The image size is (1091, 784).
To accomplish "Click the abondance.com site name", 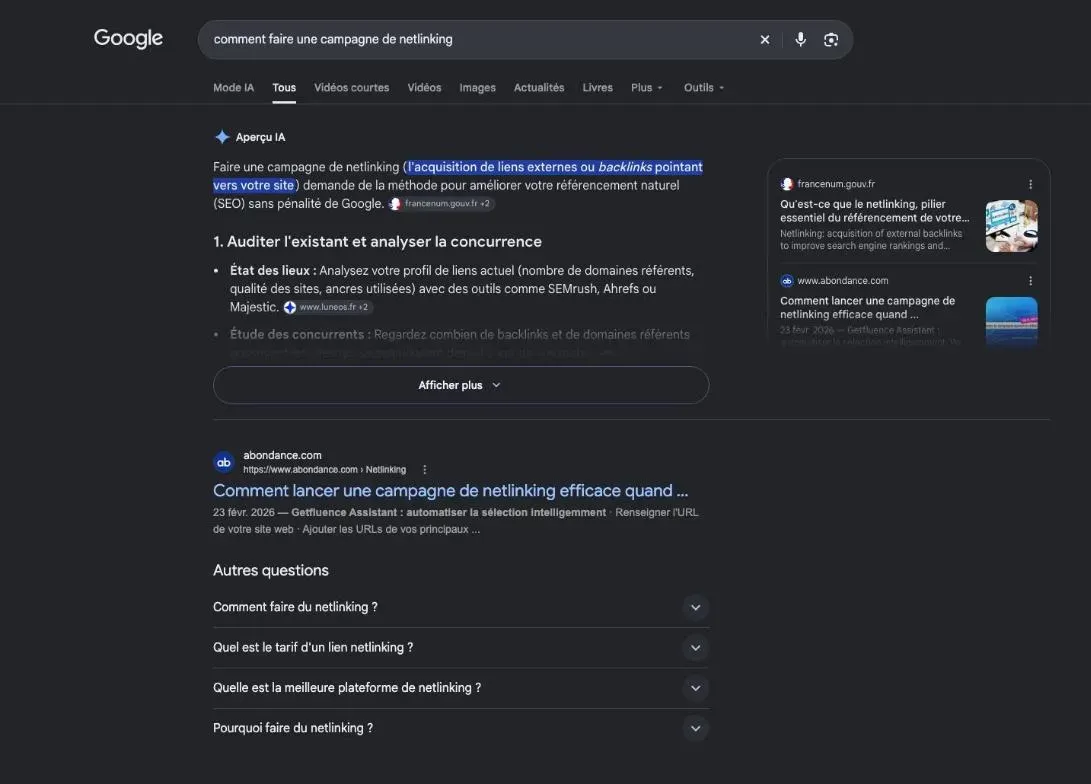I will 282,455.
